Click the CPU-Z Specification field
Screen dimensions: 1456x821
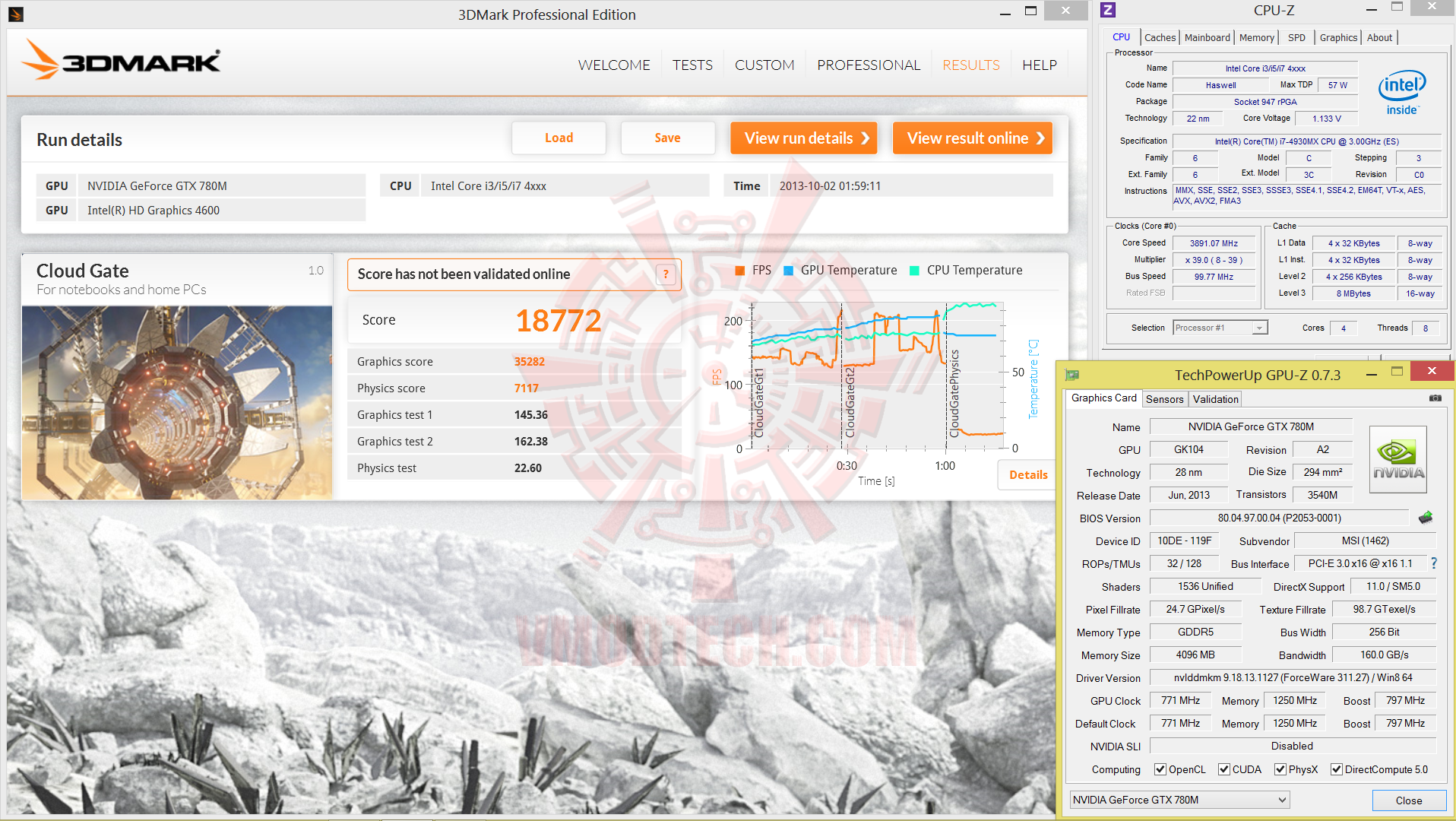(x=1306, y=141)
